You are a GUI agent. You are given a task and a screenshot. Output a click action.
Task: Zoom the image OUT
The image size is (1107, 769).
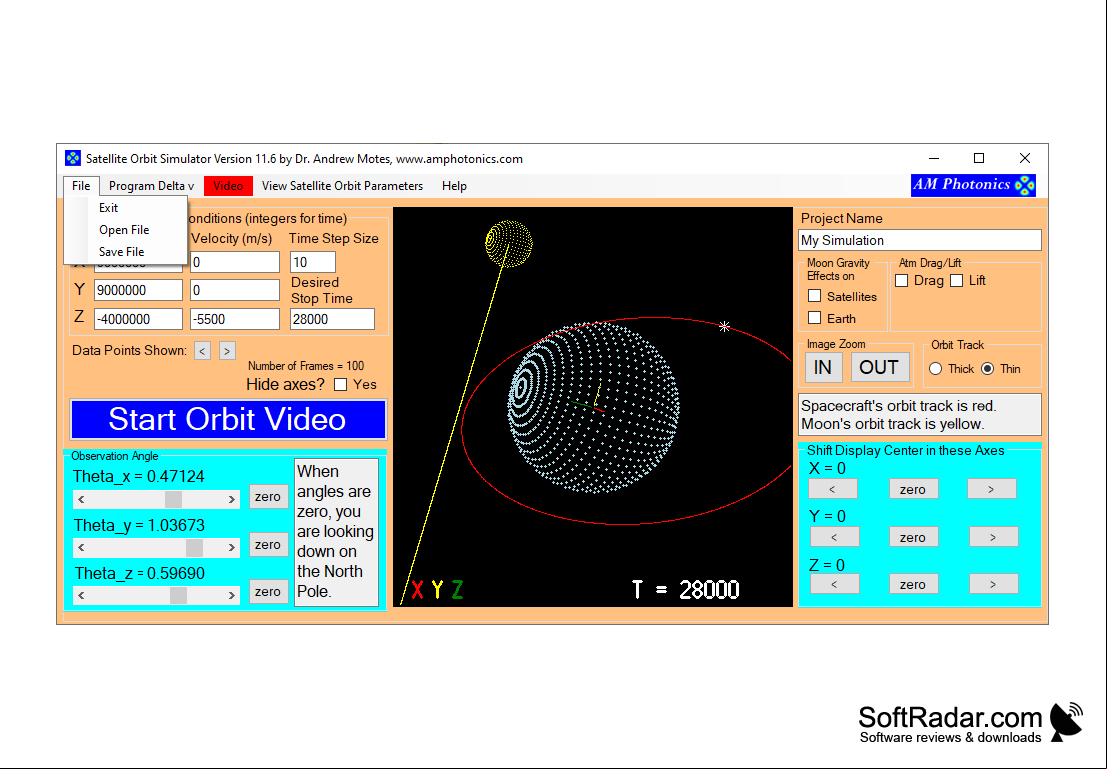coord(880,367)
